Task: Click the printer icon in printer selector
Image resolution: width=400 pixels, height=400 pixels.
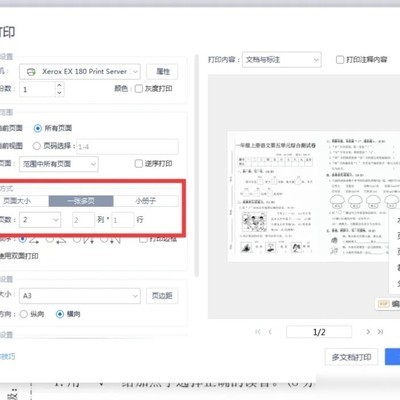Action: (31, 72)
